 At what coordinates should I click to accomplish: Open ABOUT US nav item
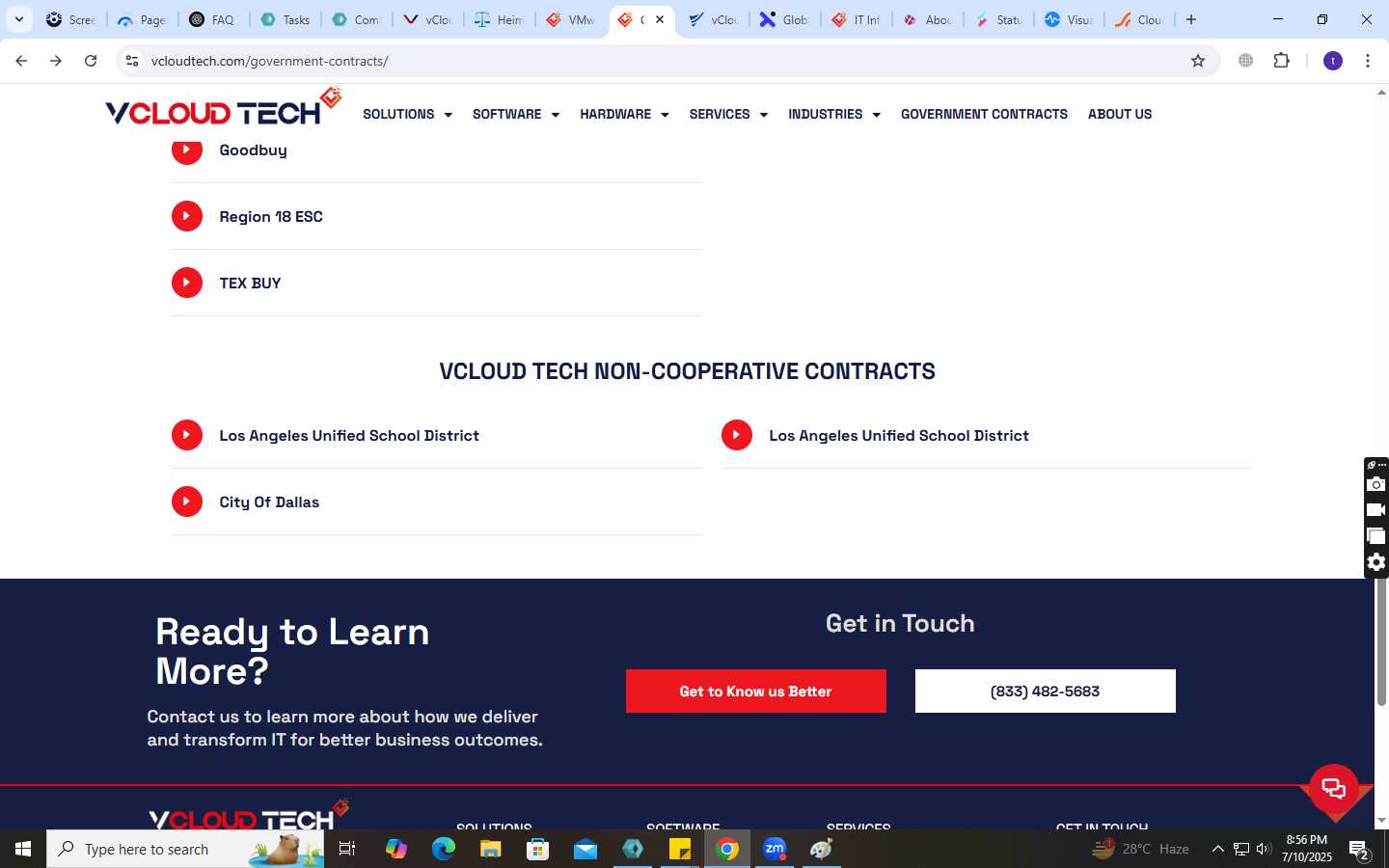pos(1120,114)
